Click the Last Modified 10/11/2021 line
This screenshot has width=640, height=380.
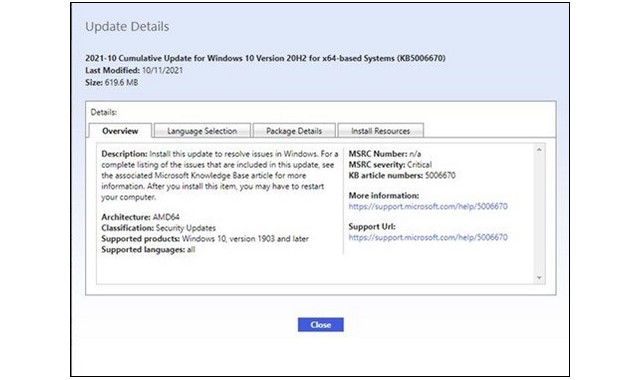[x=134, y=70]
